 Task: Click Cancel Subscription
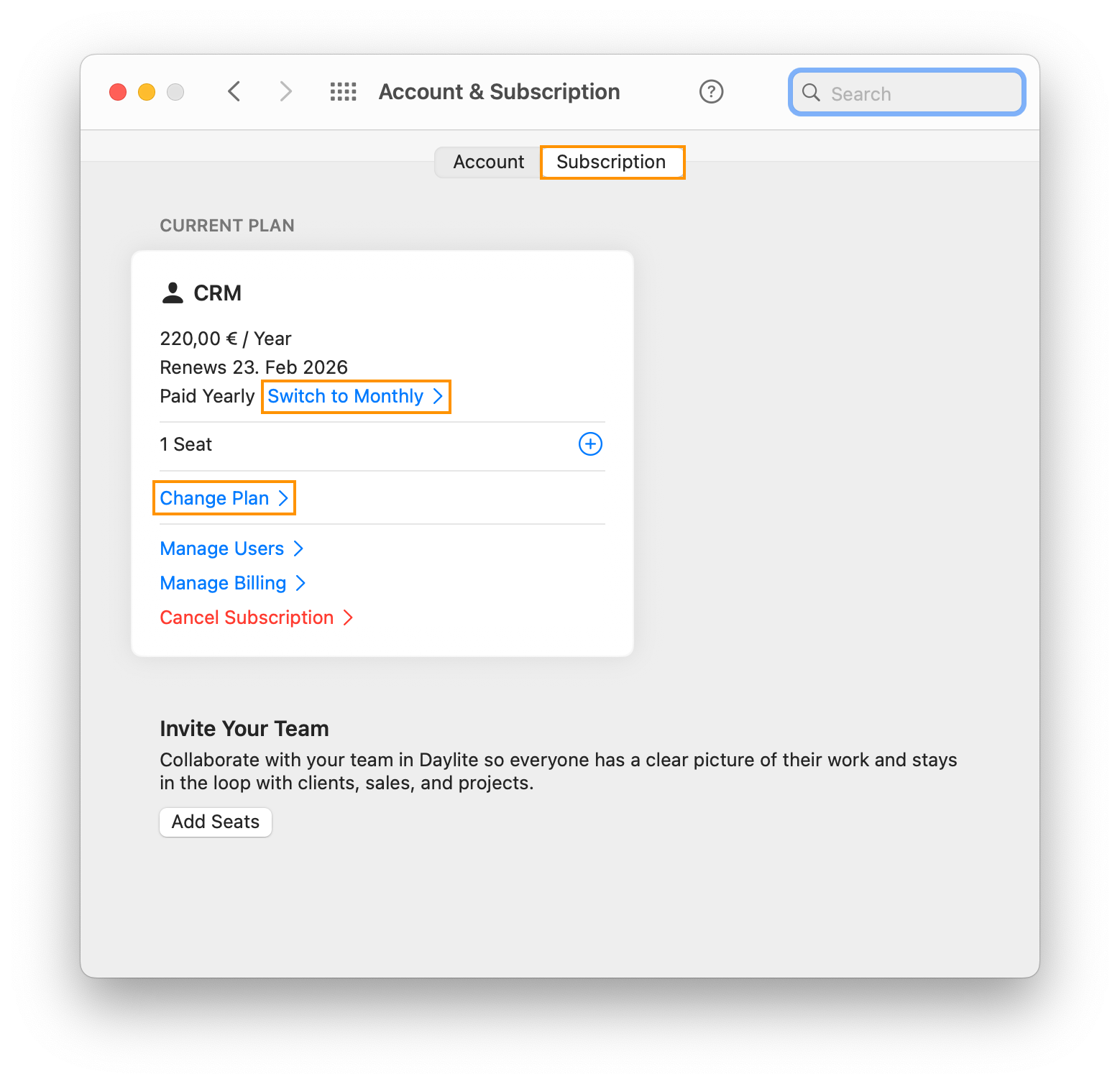(256, 617)
